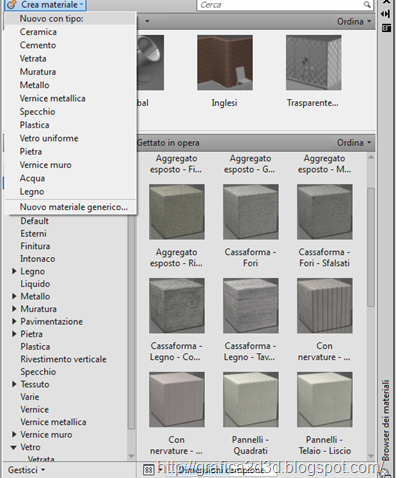This screenshot has height=478, width=396.
Task: Choose Vetrata in the new material menu
Action: point(33,59)
